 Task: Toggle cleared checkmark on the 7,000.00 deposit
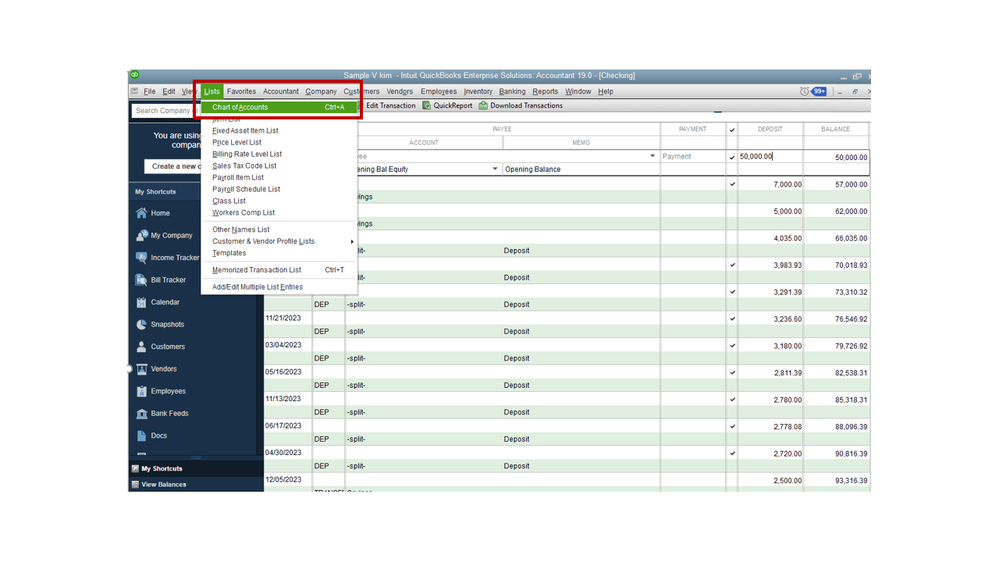pos(732,184)
